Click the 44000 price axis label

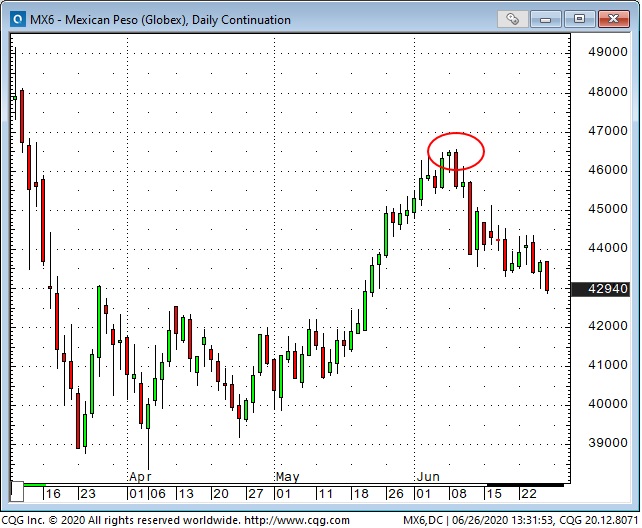click(x=608, y=248)
